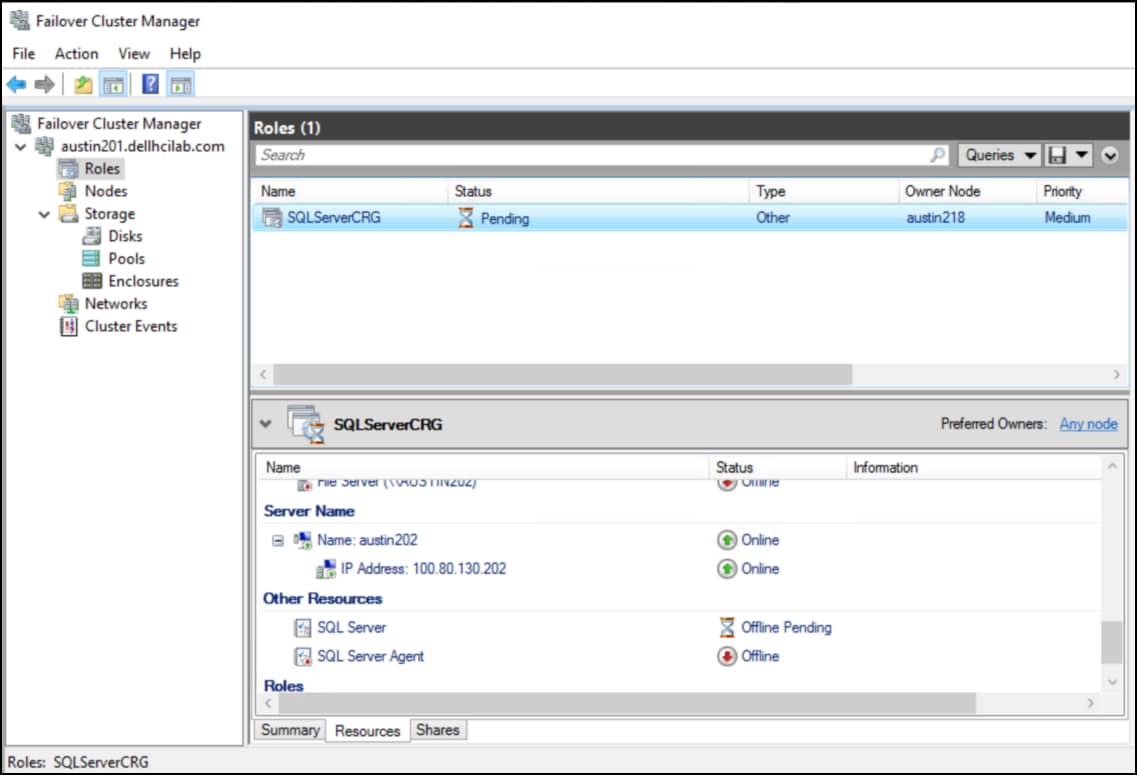Click the Networks tree icon

coord(69,304)
